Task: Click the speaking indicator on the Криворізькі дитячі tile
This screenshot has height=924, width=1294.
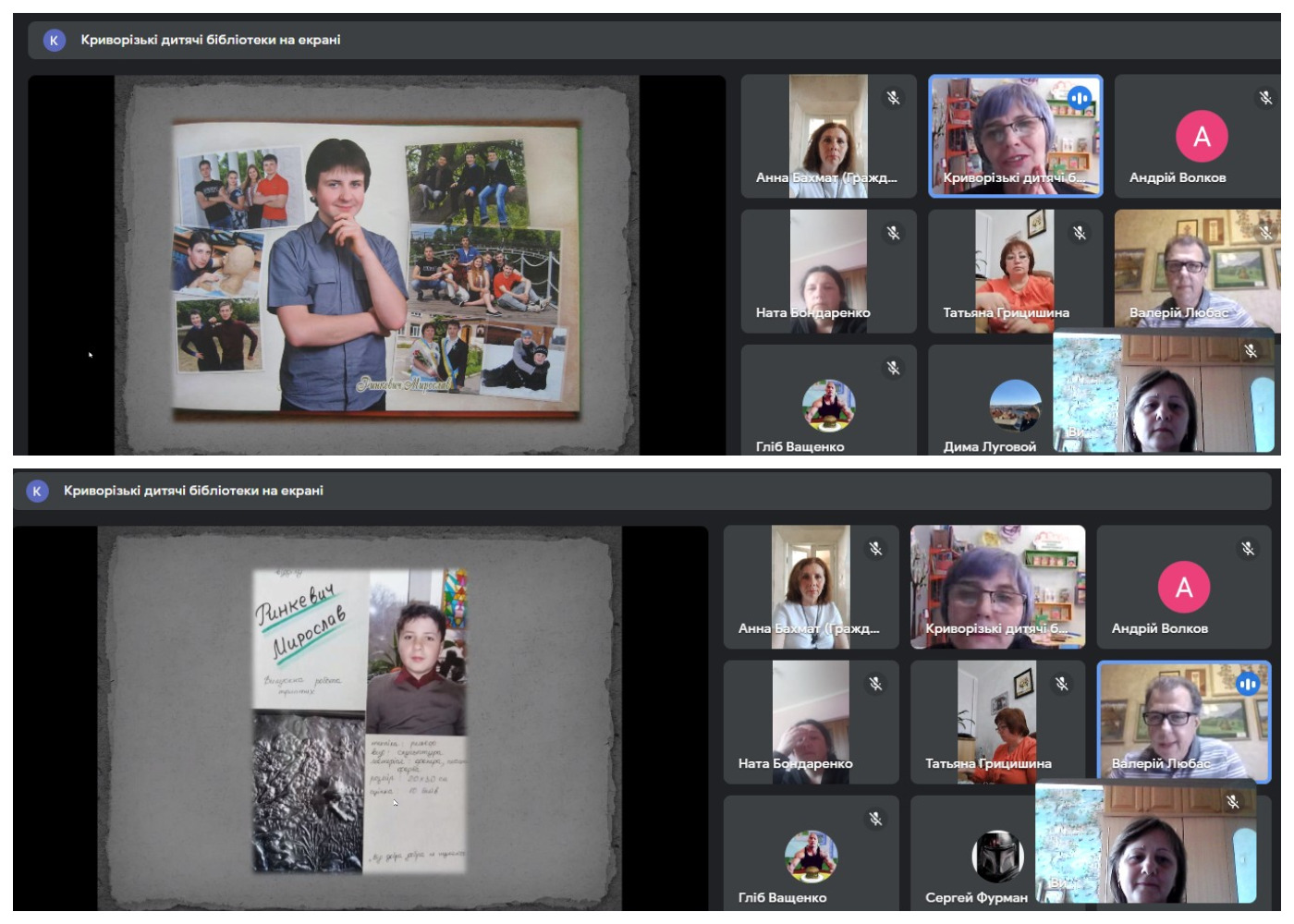Action: pyautogui.click(x=1079, y=98)
